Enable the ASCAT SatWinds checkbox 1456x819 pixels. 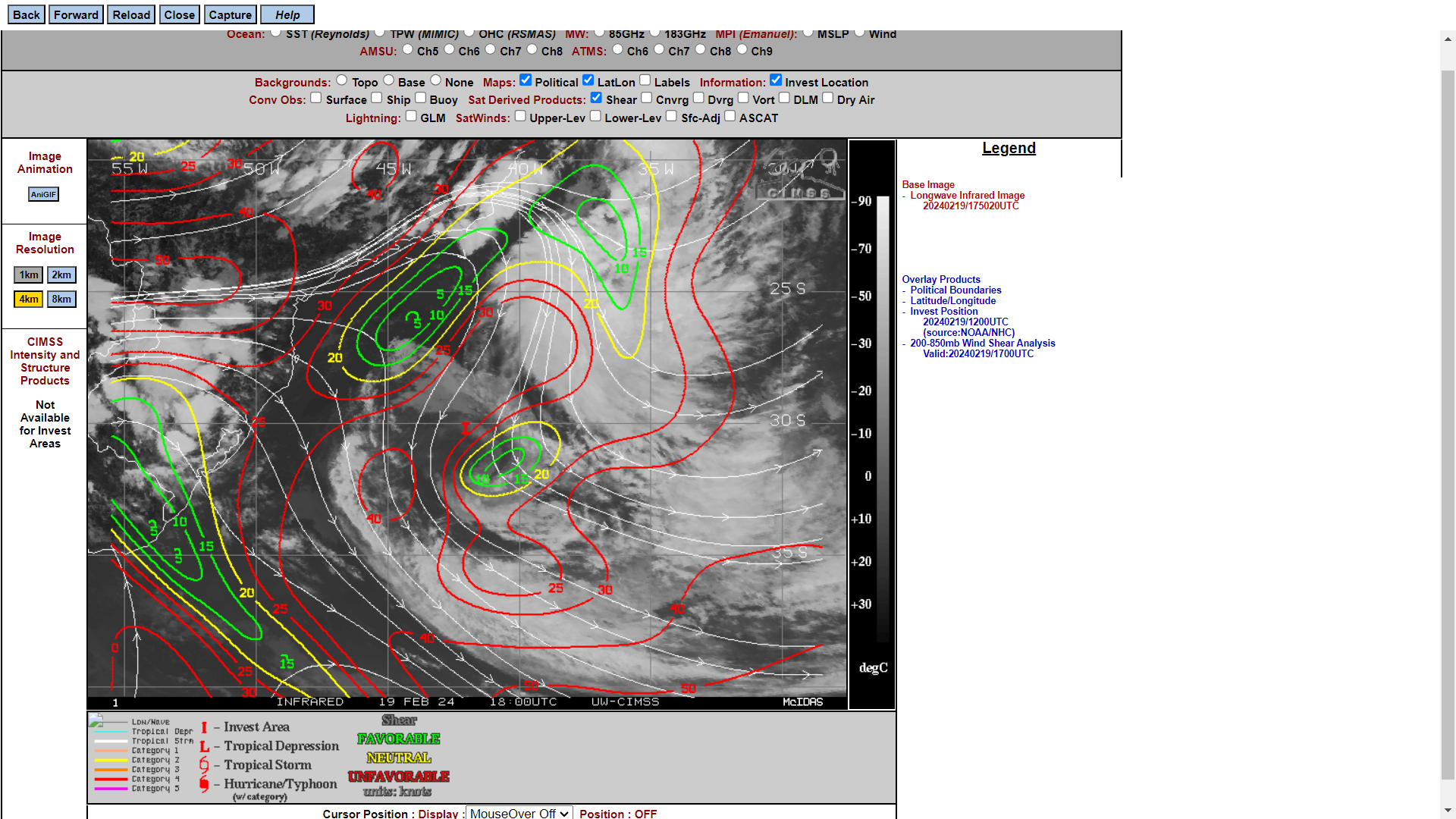730,116
